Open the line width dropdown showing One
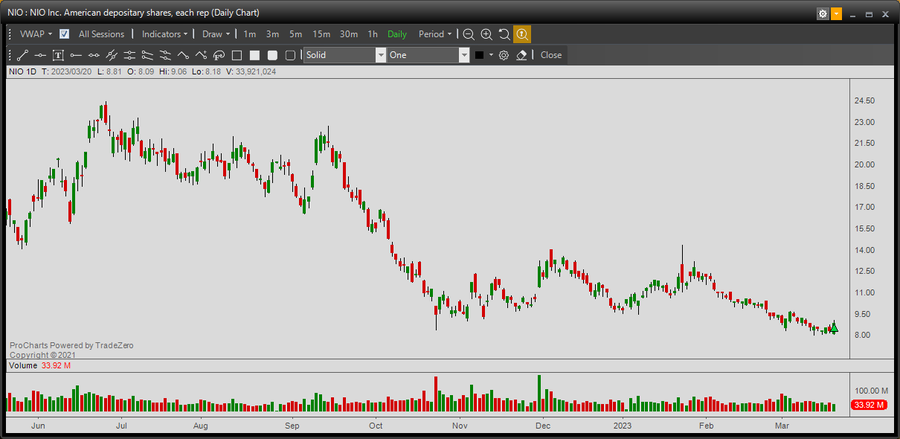900x439 pixels. click(428, 55)
